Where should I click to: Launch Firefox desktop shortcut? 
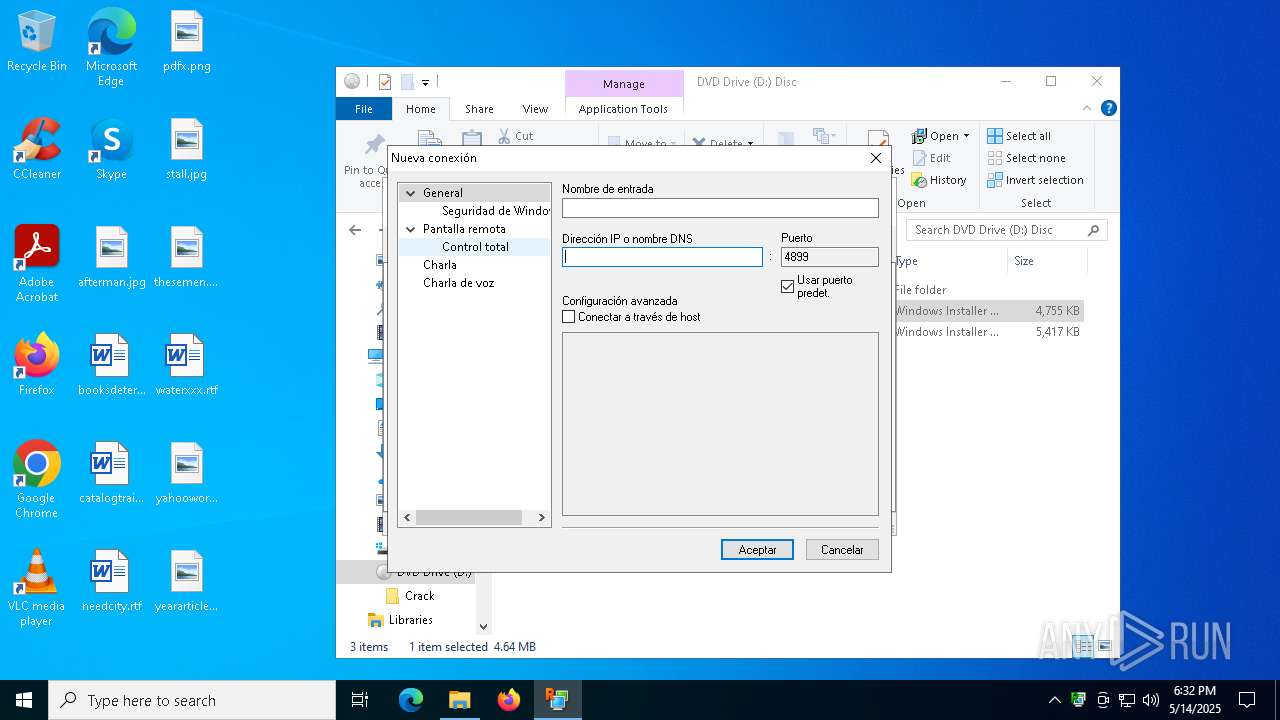click(37, 366)
